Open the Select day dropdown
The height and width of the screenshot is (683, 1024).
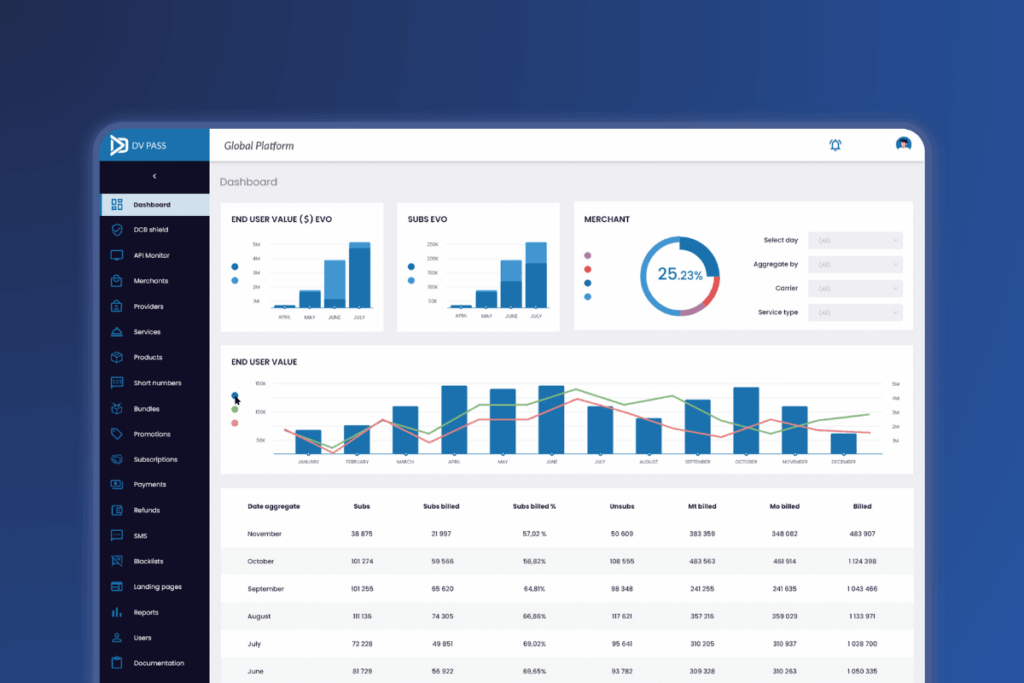click(x=855, y=240)
